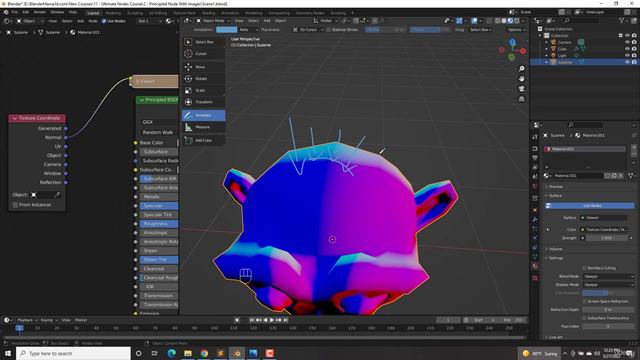Open the outliner filter funnel
The width and height of the screenshot is (640, 360).
tap(622, 20)
